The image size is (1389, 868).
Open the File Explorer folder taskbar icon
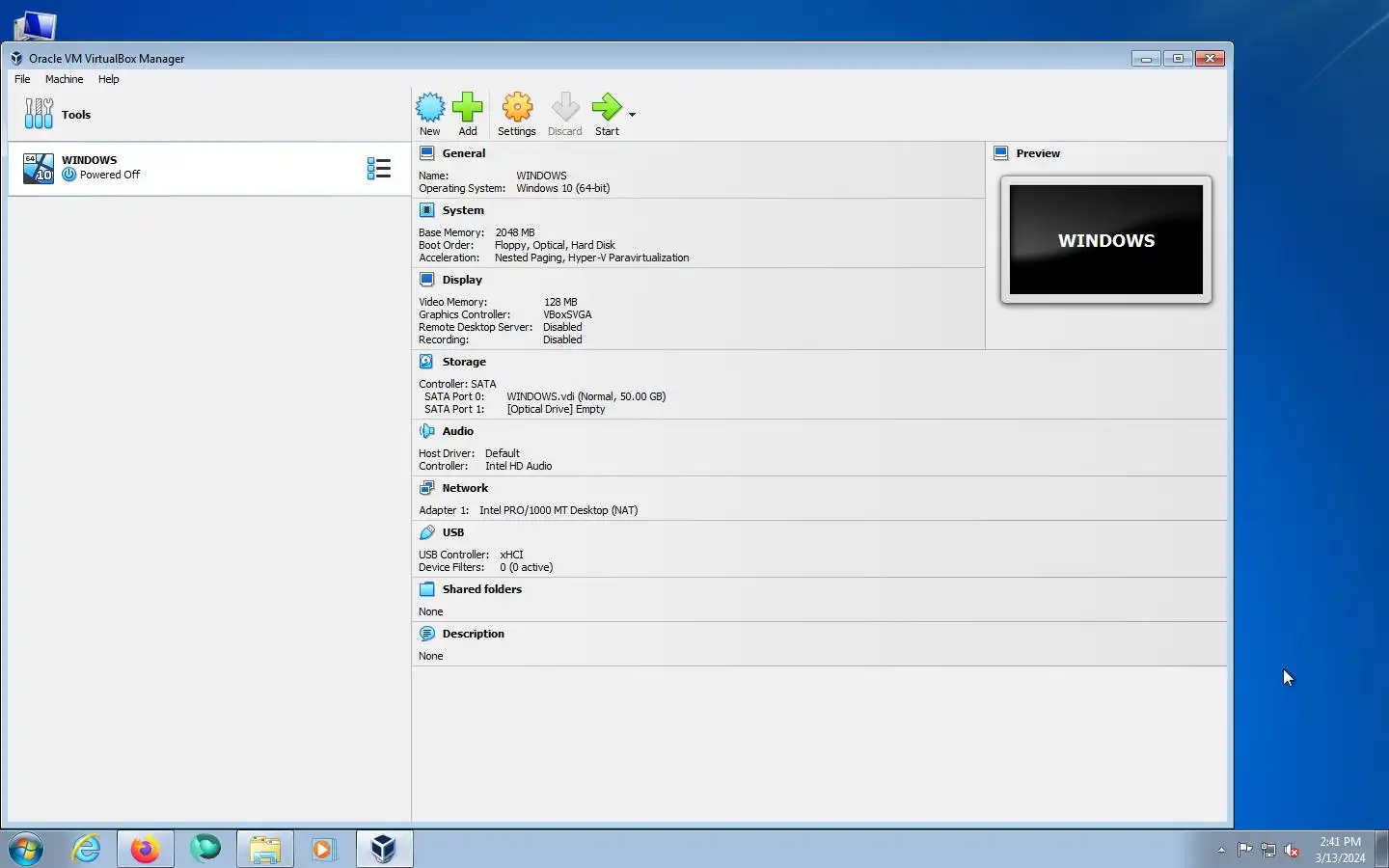click(x=265, y=849)
